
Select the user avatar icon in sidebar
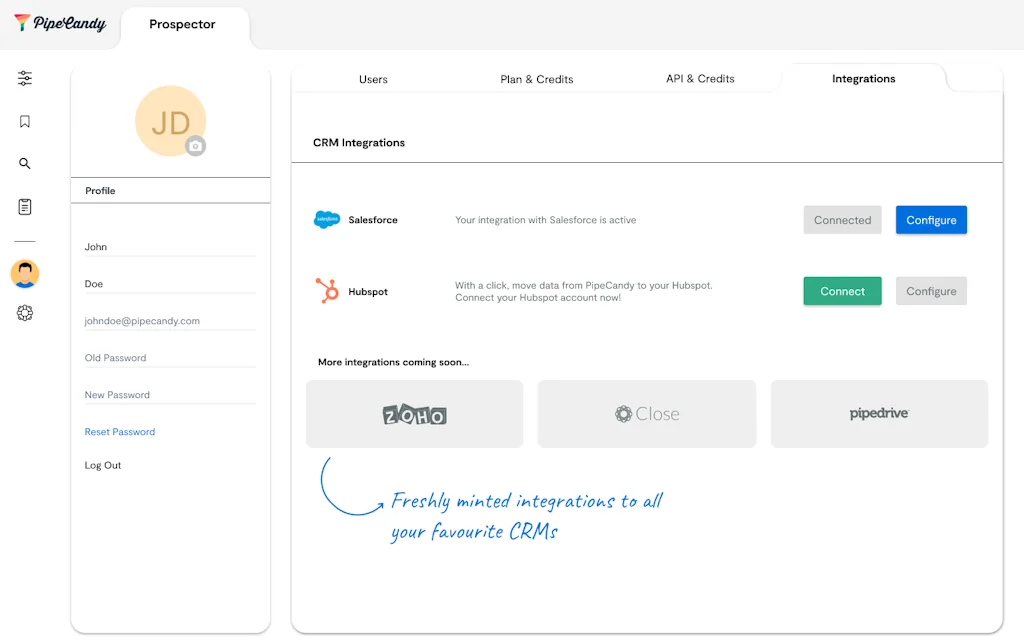pyautogui.click(x=25, y=273)
